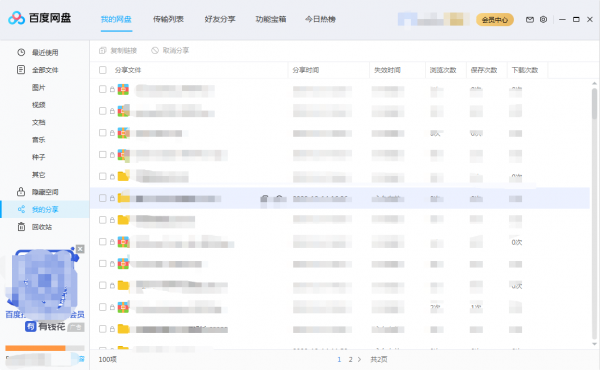Go to page 1 in pagination
Viewport: 600px width, 370px height.
[x=339, y=359]
